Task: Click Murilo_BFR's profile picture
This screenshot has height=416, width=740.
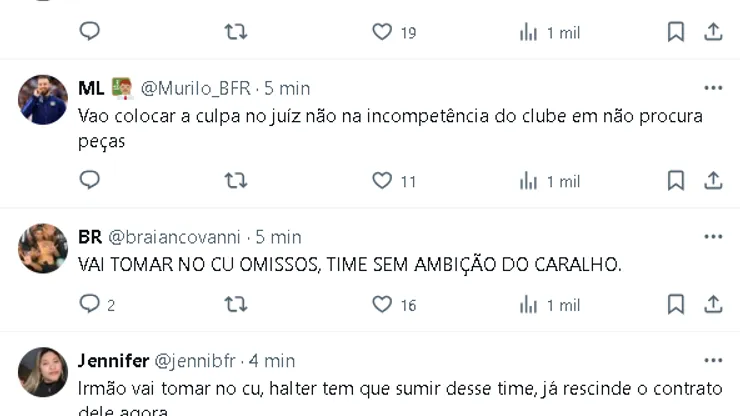Action: pyautogui.click(x=43, y=100)
